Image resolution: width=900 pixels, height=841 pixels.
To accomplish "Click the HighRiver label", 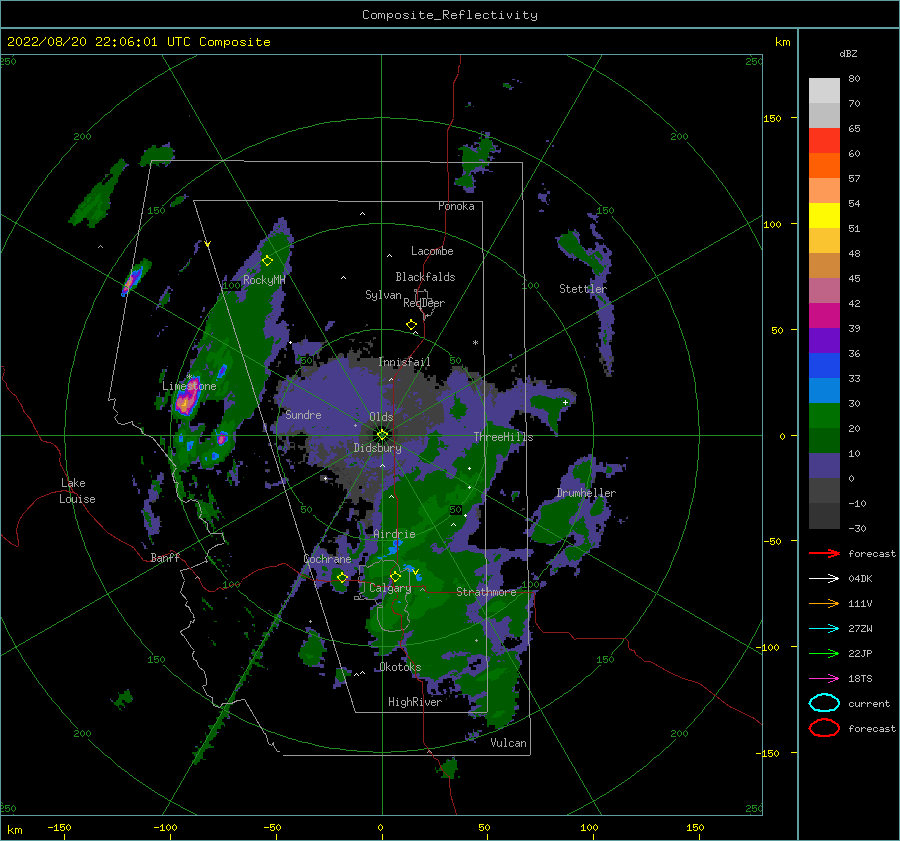I will [x=415, y=702].
